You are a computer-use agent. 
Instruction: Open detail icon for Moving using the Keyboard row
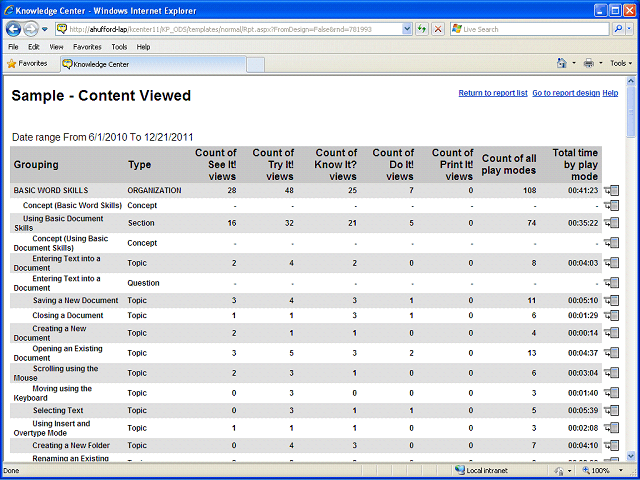pos(612,393)
